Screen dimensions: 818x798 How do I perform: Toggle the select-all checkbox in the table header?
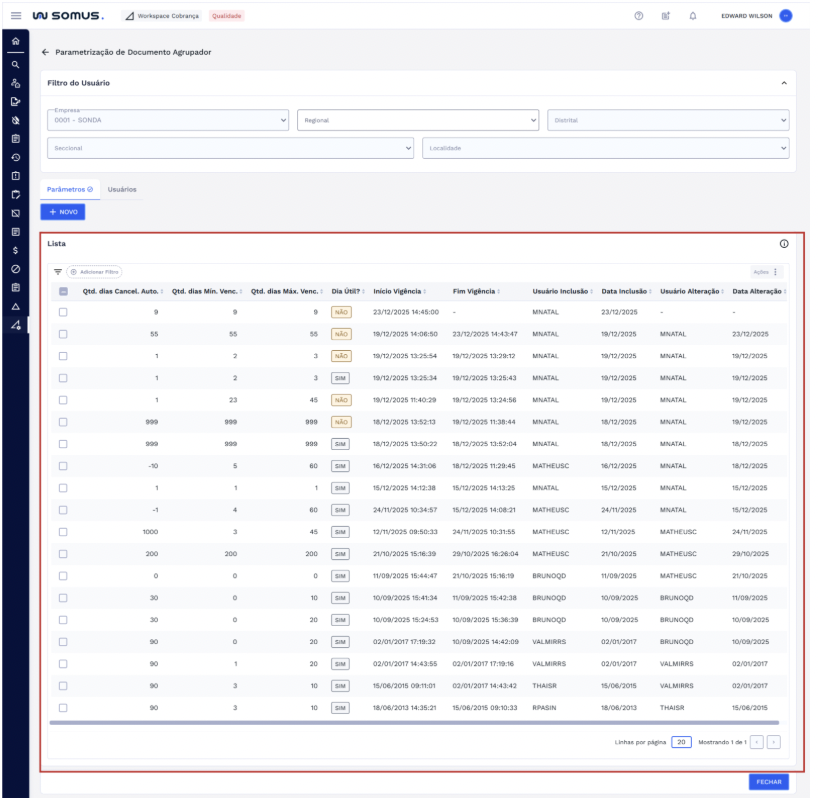tap(63, 291)
